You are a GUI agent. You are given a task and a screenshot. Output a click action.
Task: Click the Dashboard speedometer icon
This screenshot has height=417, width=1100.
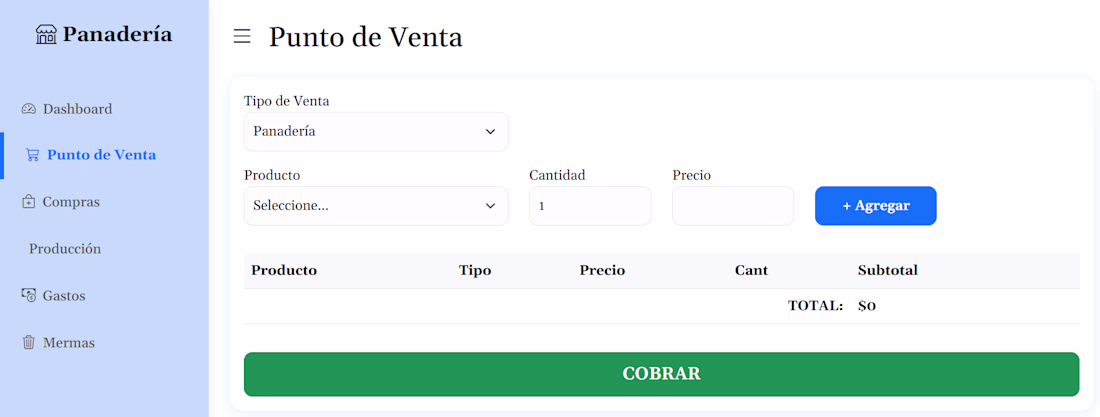(x=29, y=109)
